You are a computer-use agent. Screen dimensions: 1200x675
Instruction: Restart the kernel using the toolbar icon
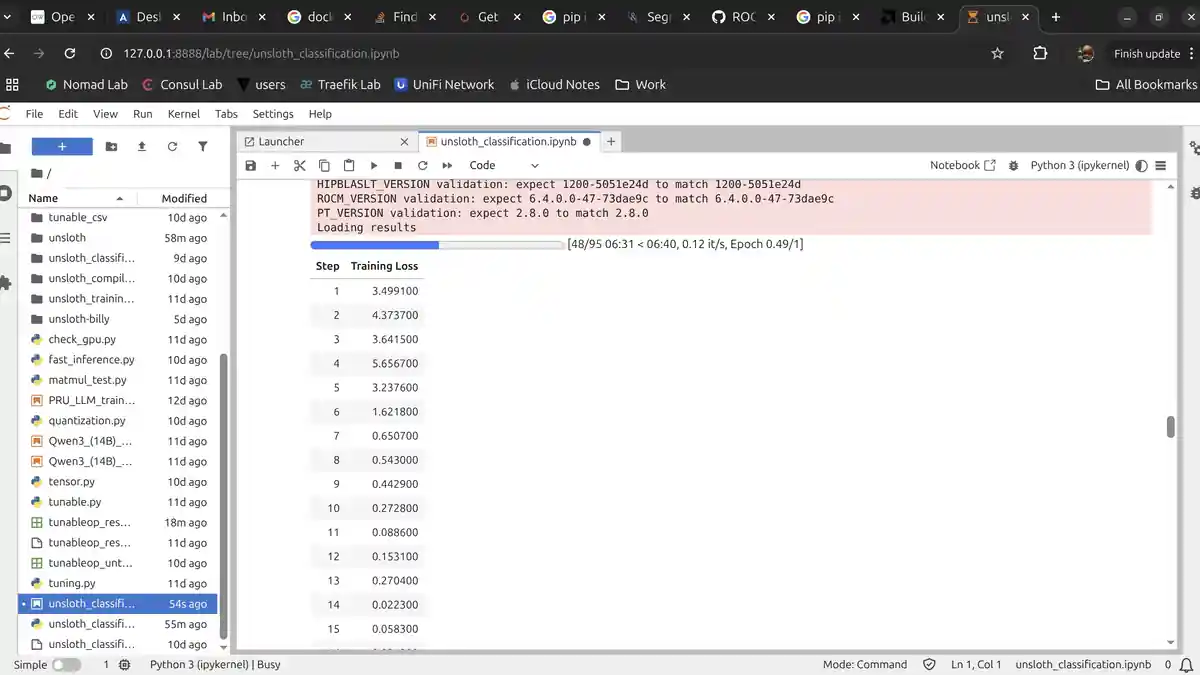pyautogui.click(x=423, y=165)
